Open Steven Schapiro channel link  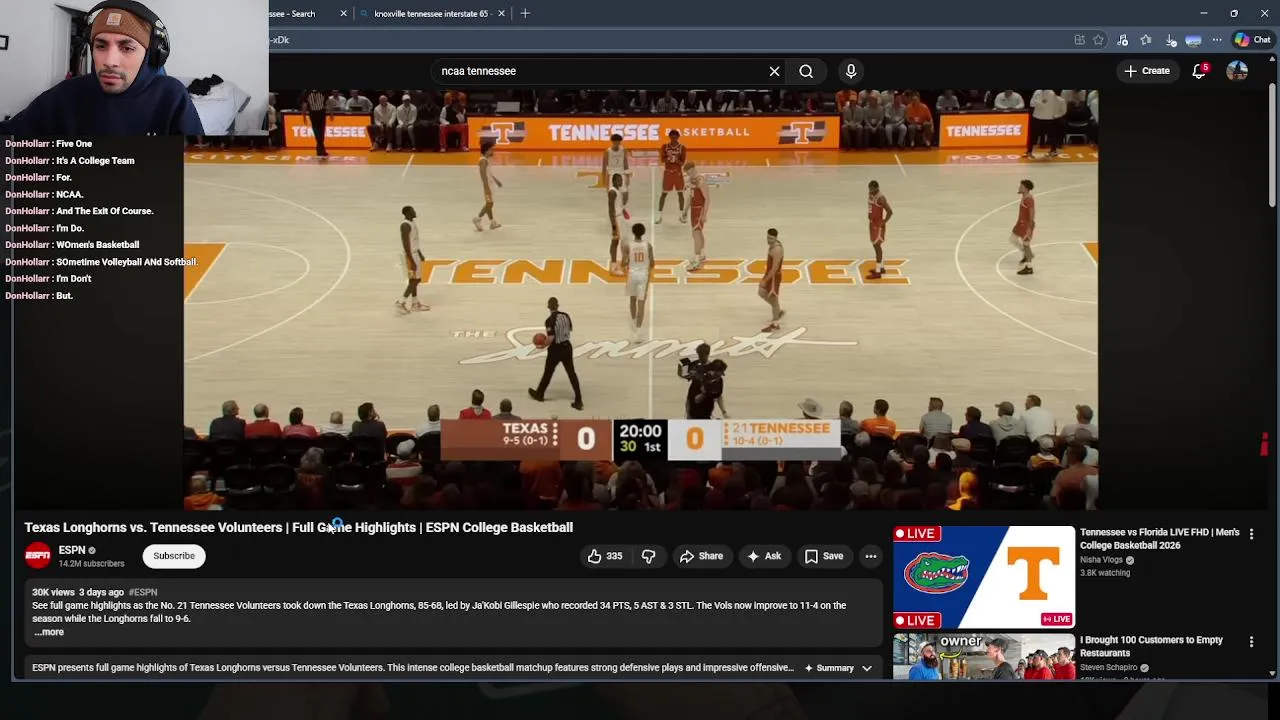1110,668
